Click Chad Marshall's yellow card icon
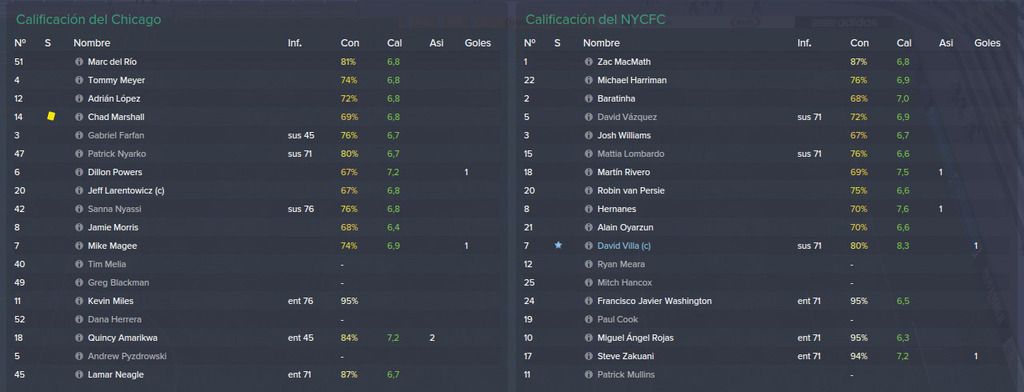Screen dimensions: 1024x392 (x=51, y=116)
